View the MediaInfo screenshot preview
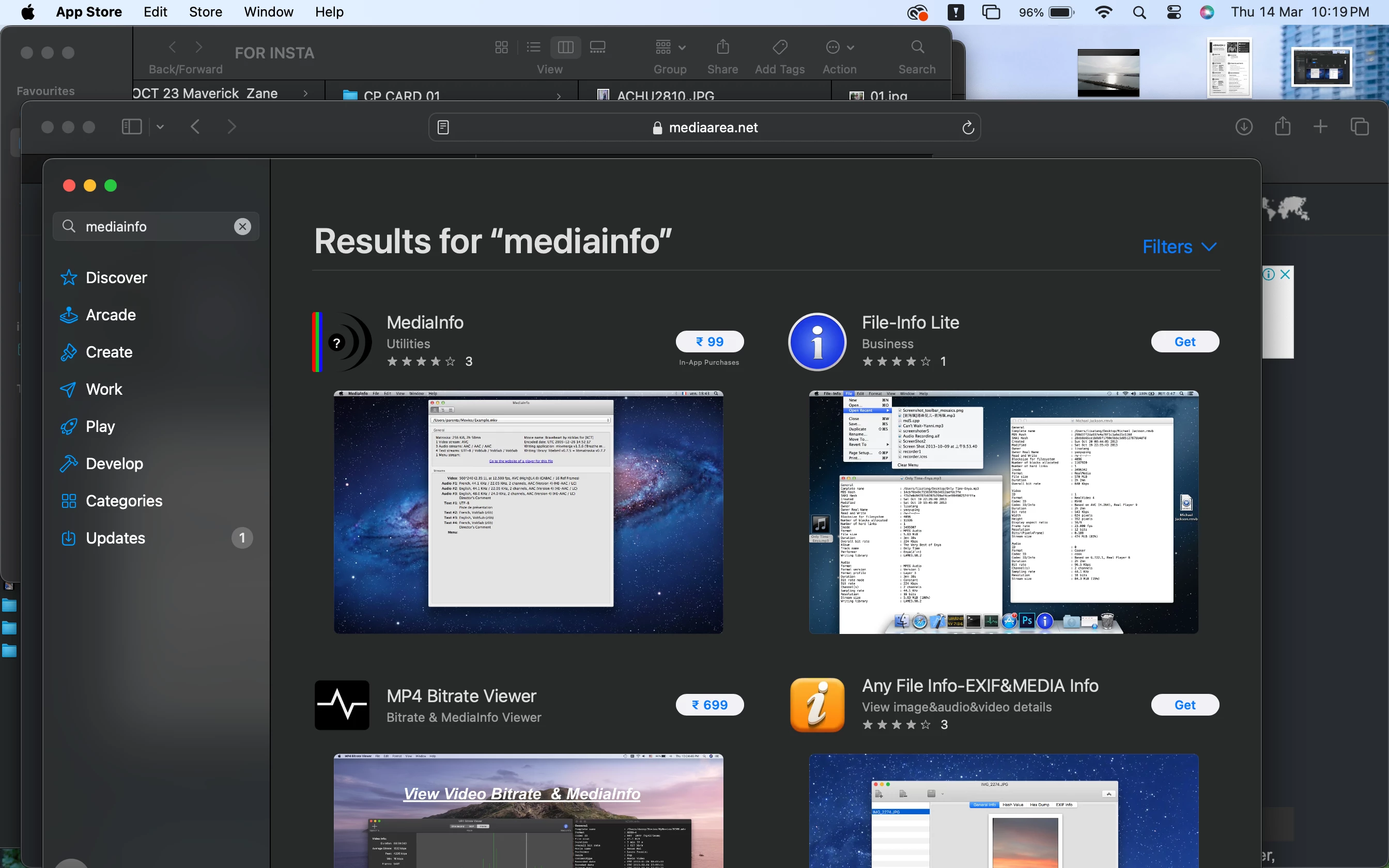 (x=528, y=512)
